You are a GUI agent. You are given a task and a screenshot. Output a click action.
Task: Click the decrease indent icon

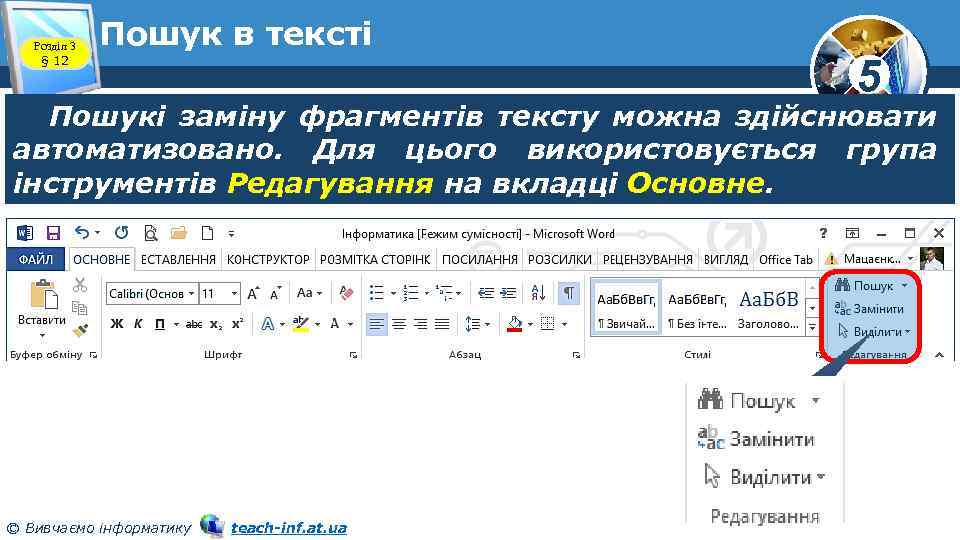486,293
